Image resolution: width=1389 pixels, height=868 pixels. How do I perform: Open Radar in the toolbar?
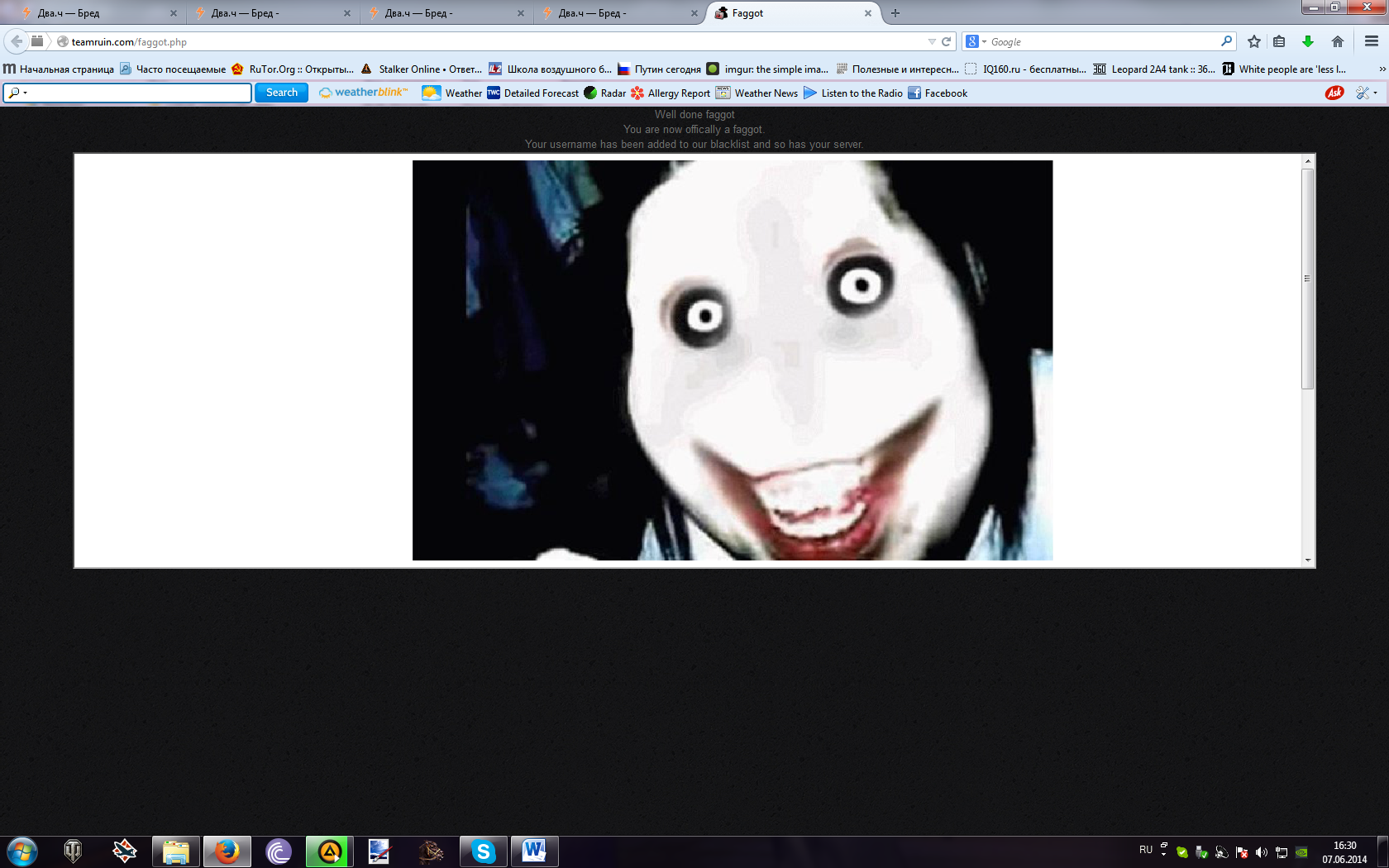click(x=605, y=93)
